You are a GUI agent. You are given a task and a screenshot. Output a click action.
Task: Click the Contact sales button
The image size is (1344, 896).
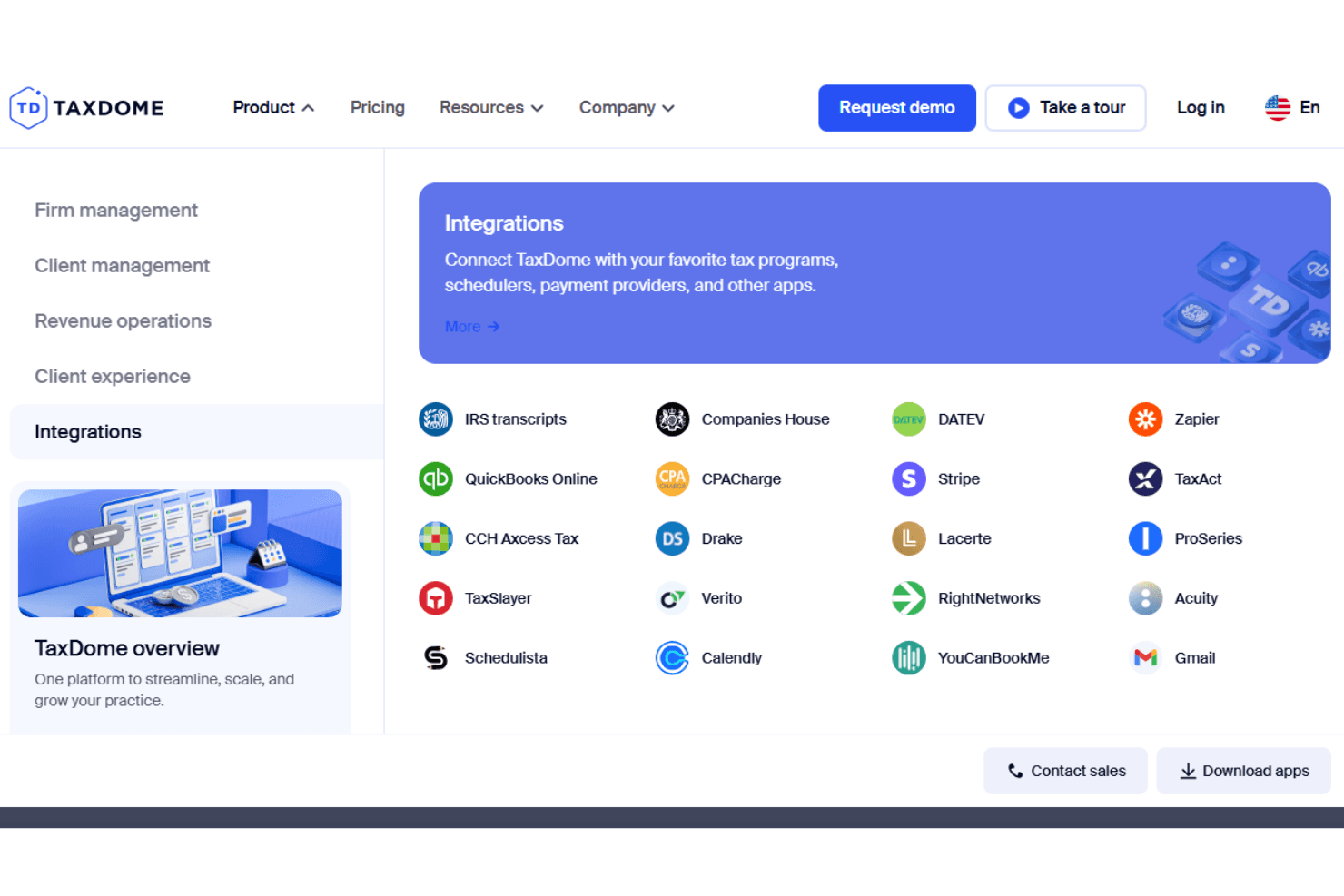click(1066, 771)
